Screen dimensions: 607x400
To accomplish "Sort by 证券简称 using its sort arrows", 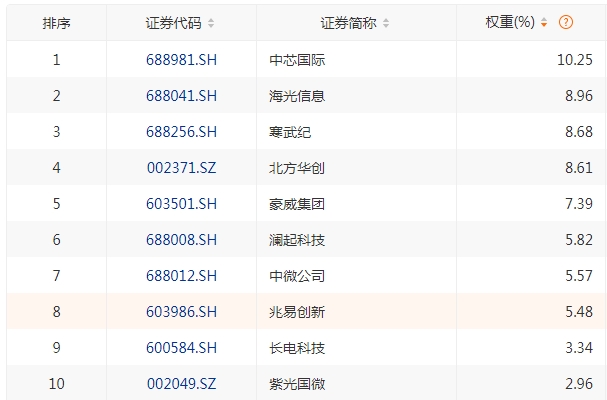I will (x=386, y=23).
